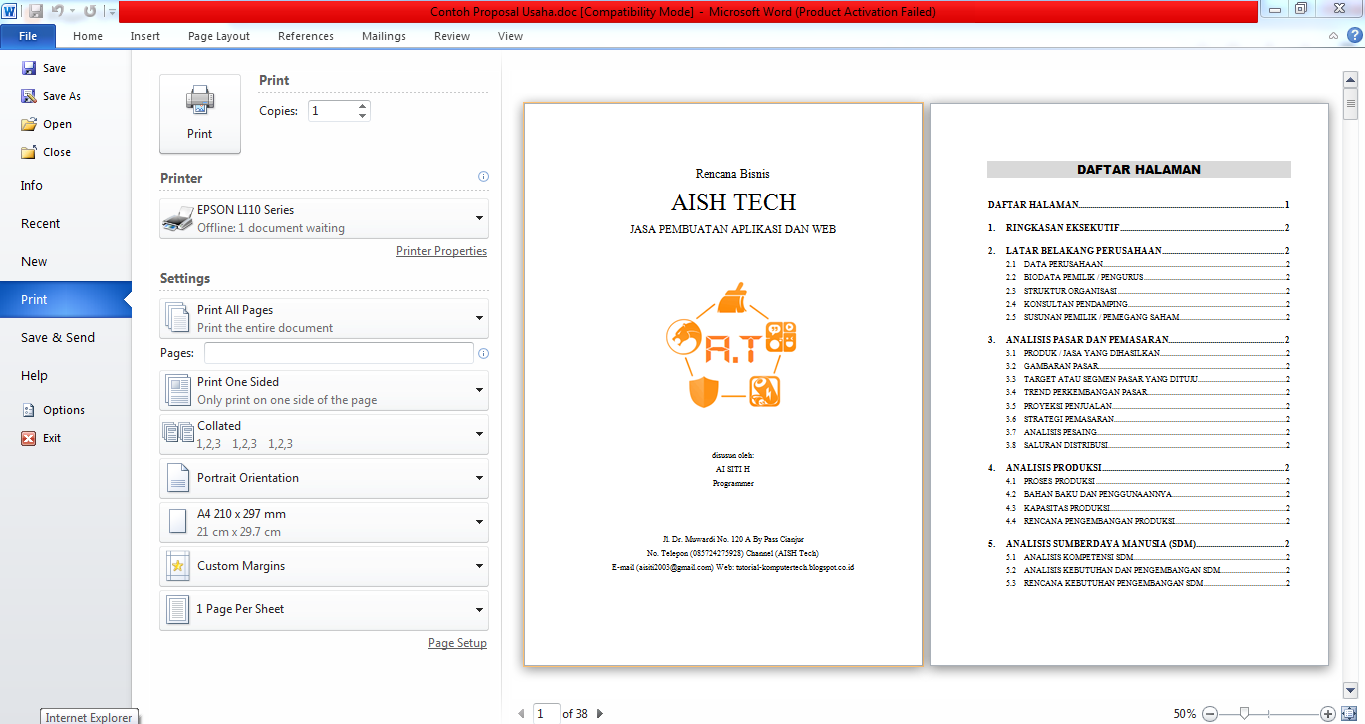Open the EPSON L110 Series printer dropdown
1365x724 pixels.
(324, 219)
